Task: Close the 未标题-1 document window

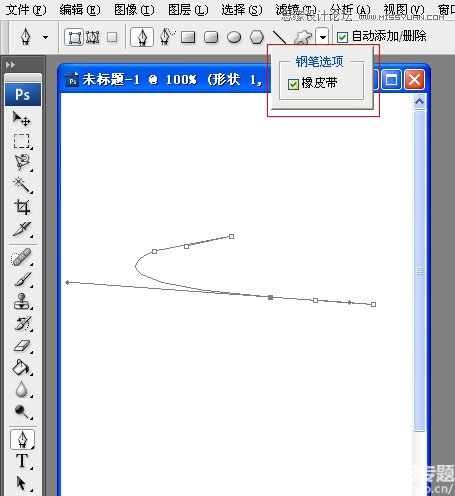Action: coord(414,80)
